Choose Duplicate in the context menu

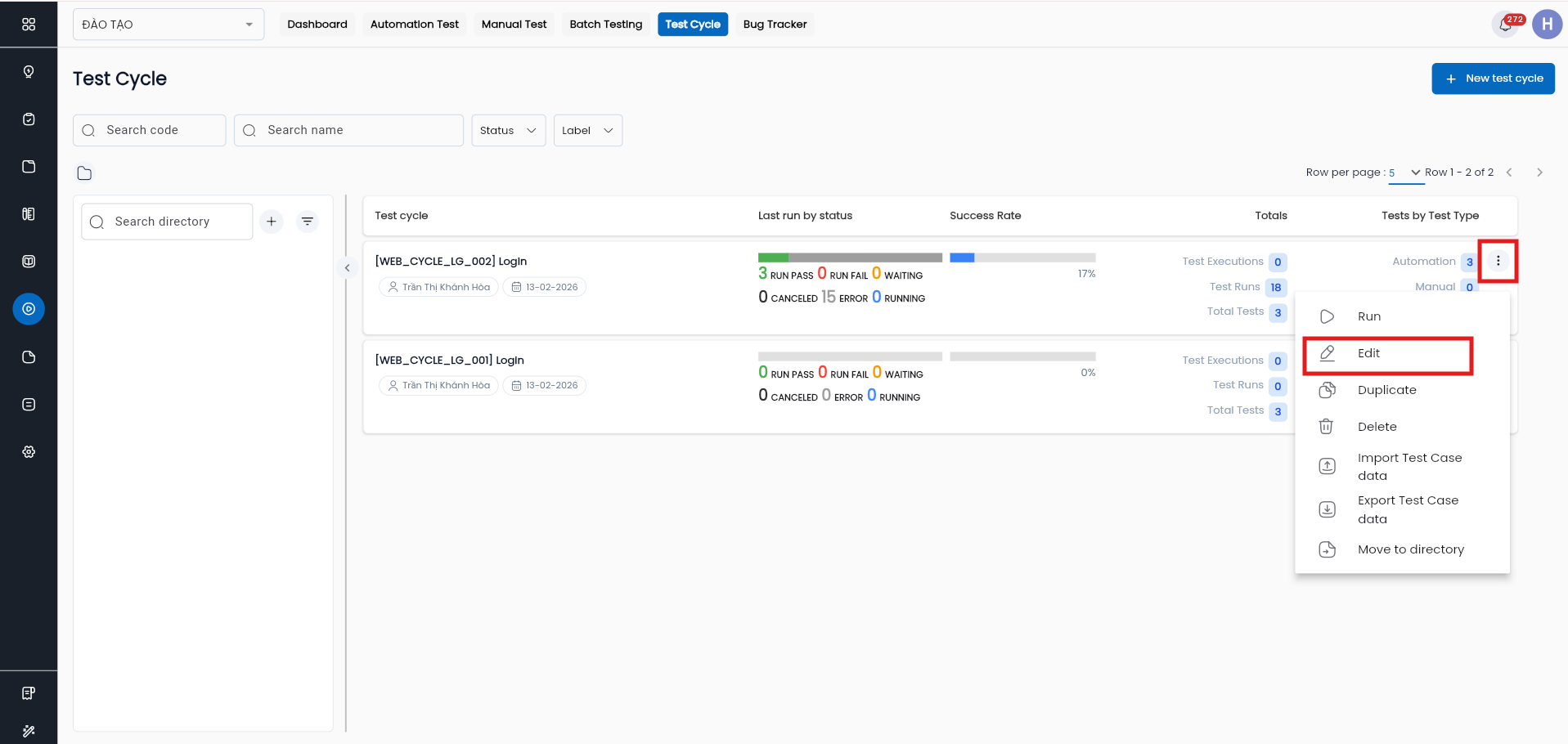point(1386,390)
